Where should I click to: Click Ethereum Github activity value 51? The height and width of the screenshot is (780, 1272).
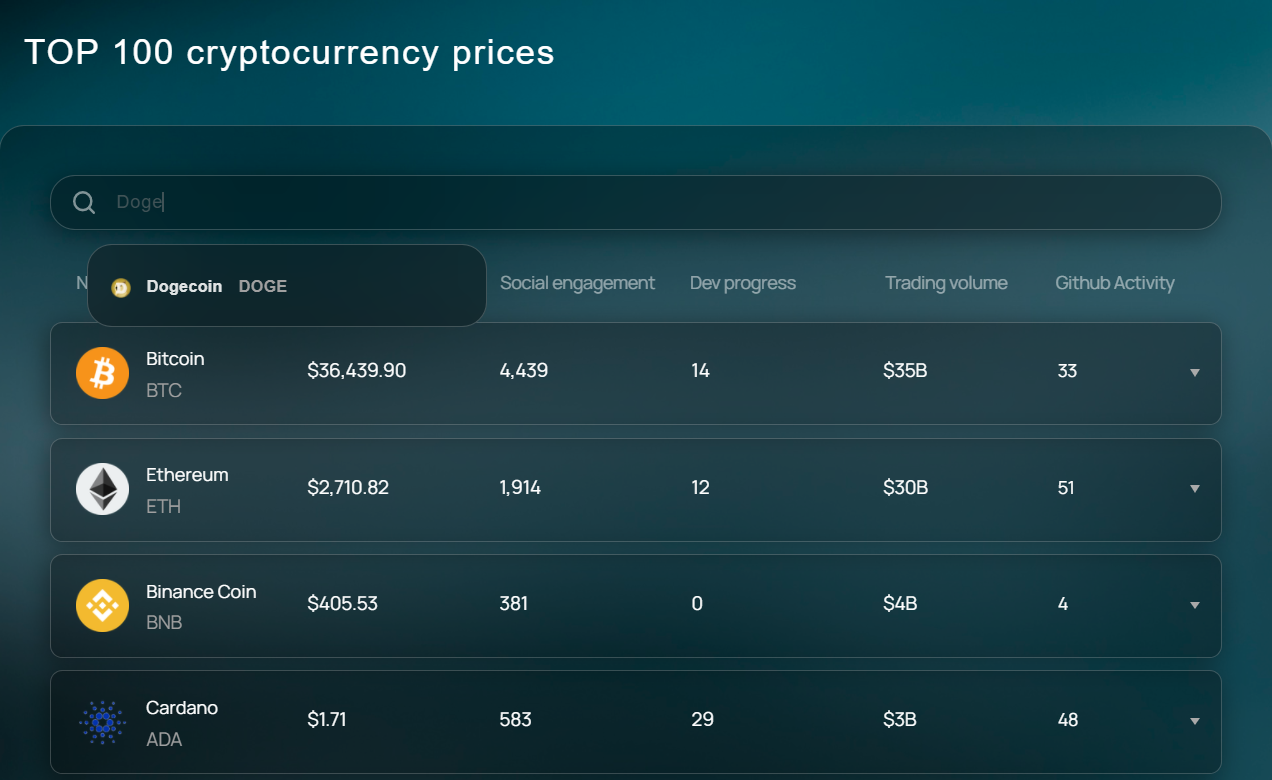[x=1066, y=488]
